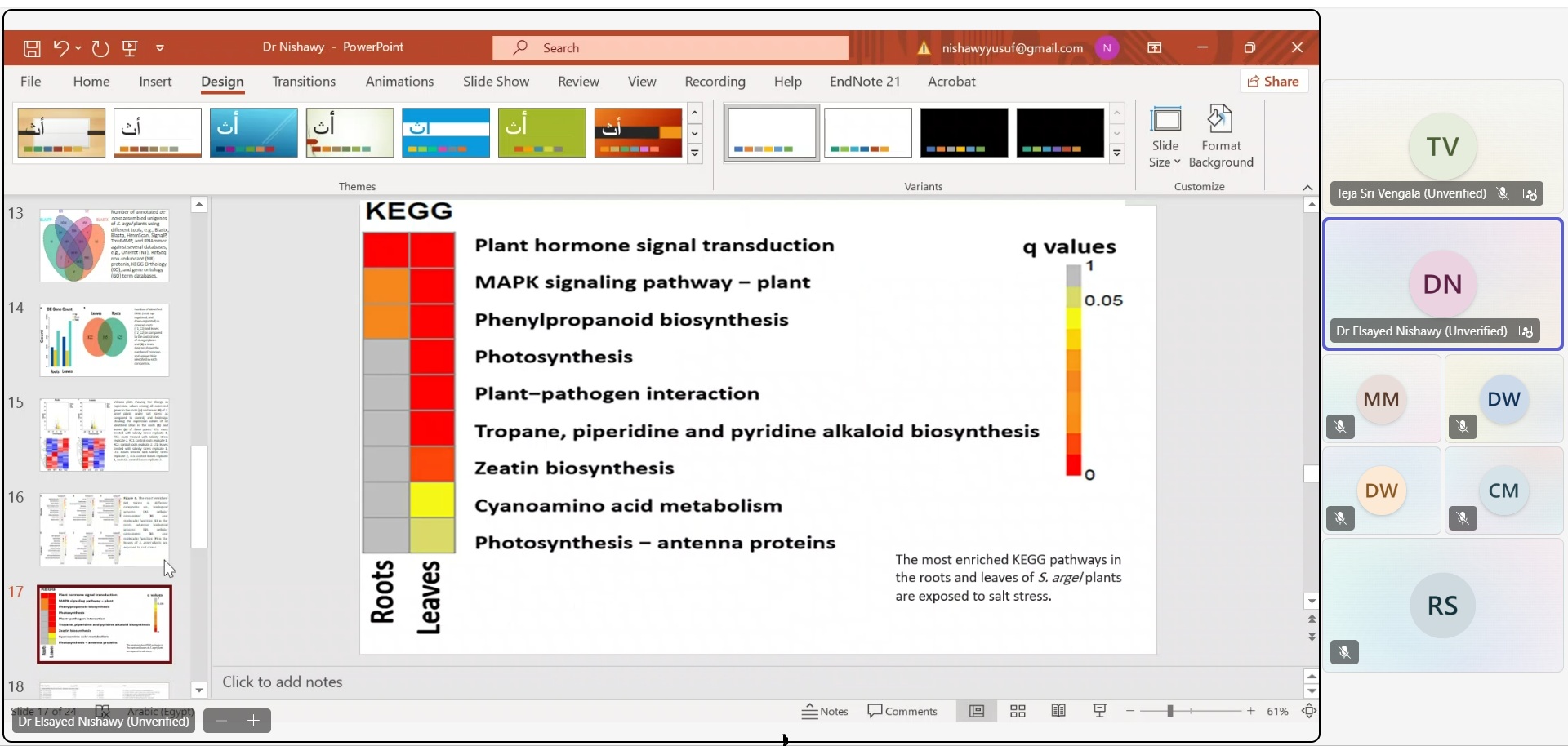Click the zoom in plus button
Screen dimensions: 1568x746
point(1251,712)
